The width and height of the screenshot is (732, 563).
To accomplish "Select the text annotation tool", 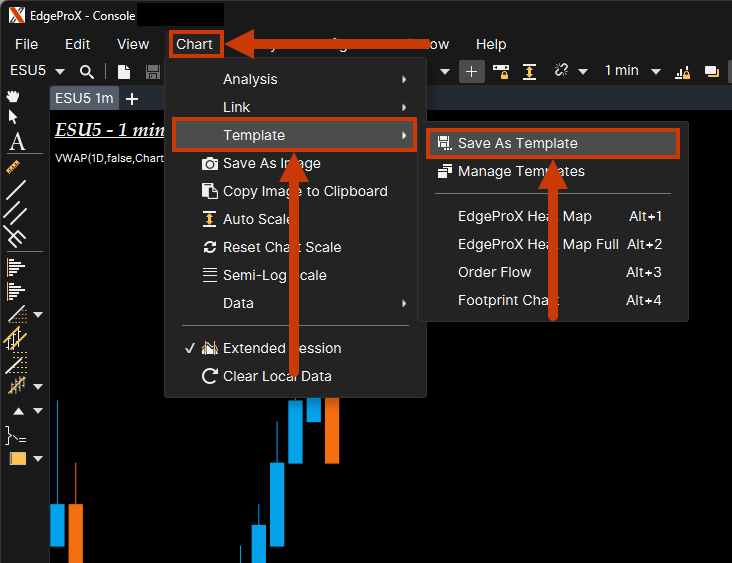I will [16, 141].
